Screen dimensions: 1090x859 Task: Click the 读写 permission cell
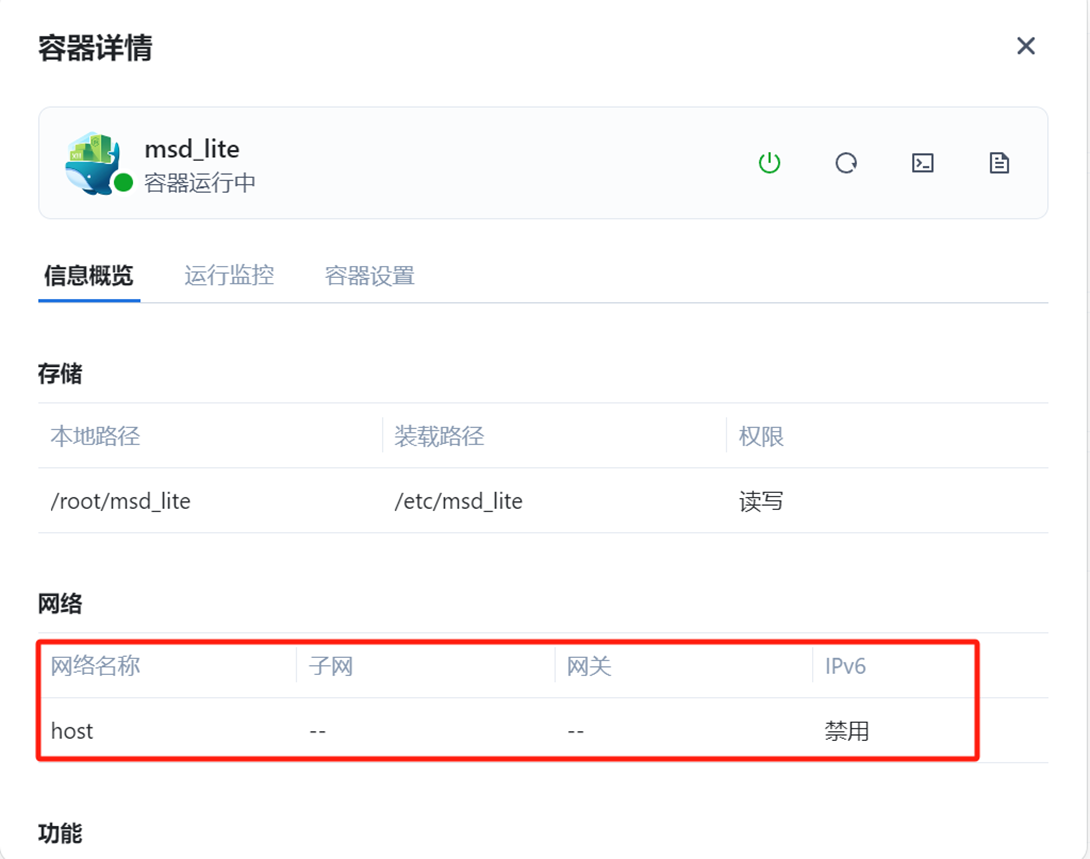tap(760, 501)
